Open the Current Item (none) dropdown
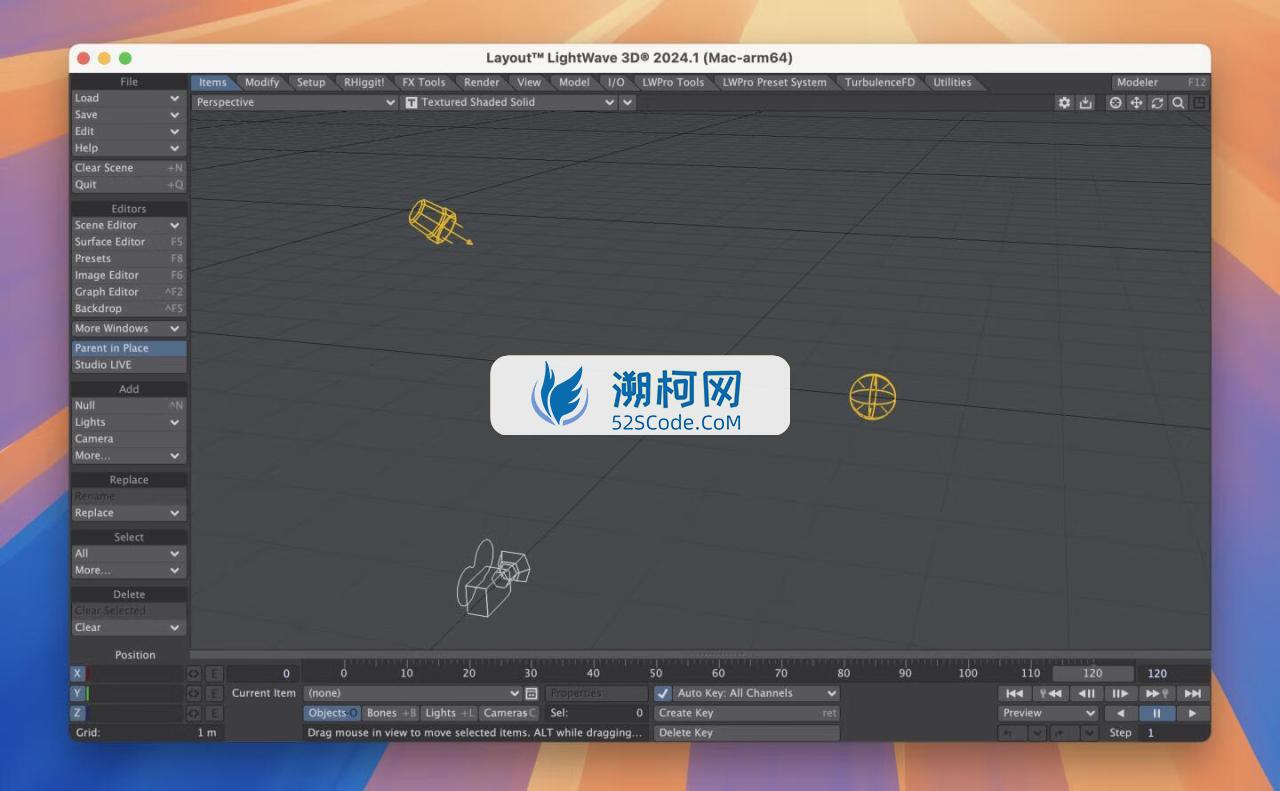This screenshot has width=1280, height=791. pyautogui.click(x=413, y=693)
